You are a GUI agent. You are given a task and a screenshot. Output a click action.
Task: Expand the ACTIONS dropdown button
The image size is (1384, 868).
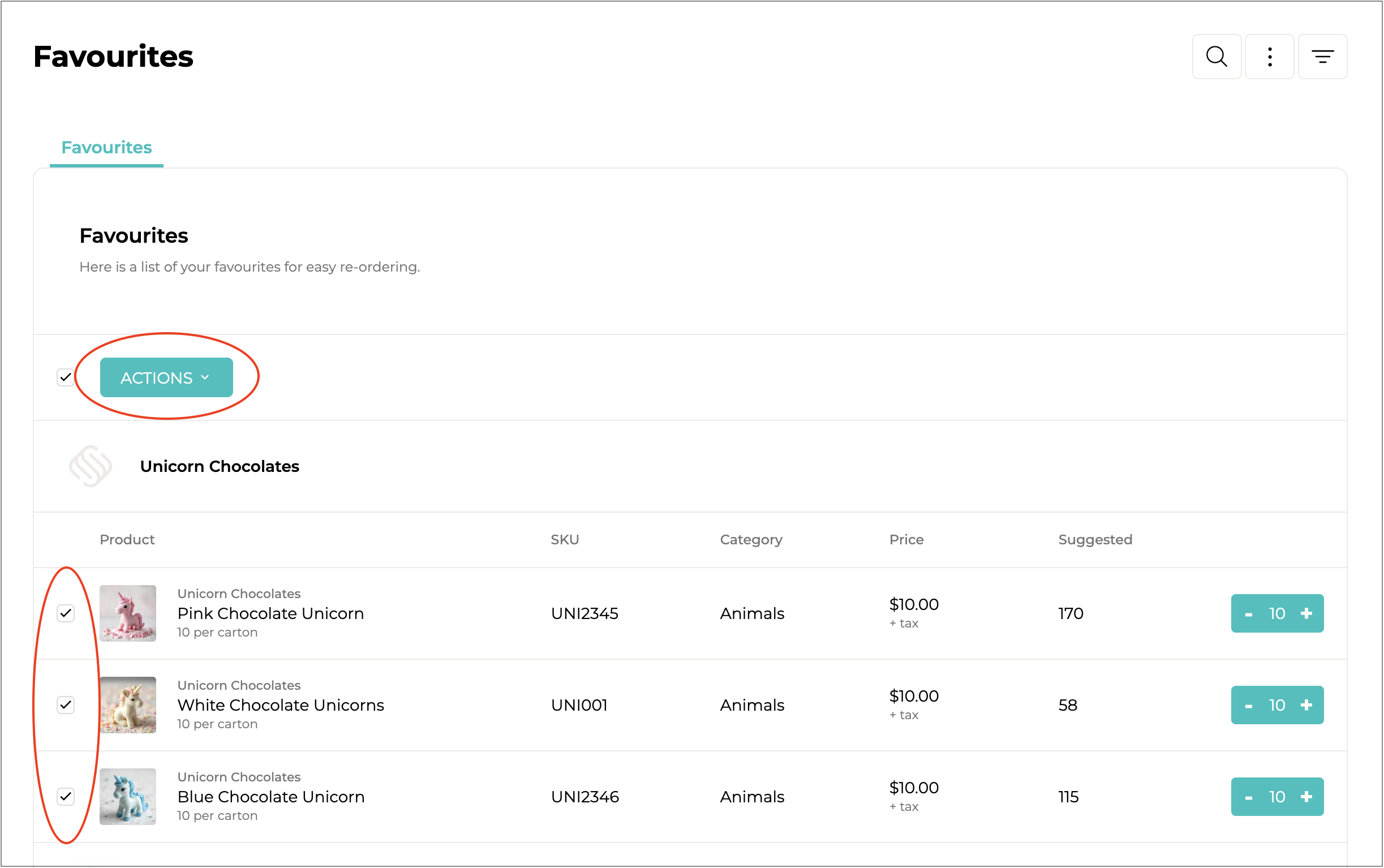coord(166,378)
